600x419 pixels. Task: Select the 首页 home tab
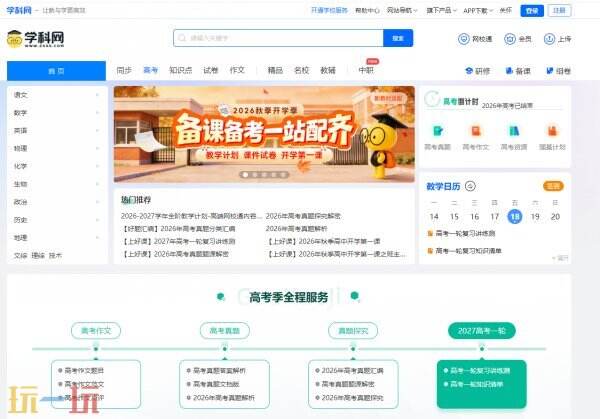(56, 71)
